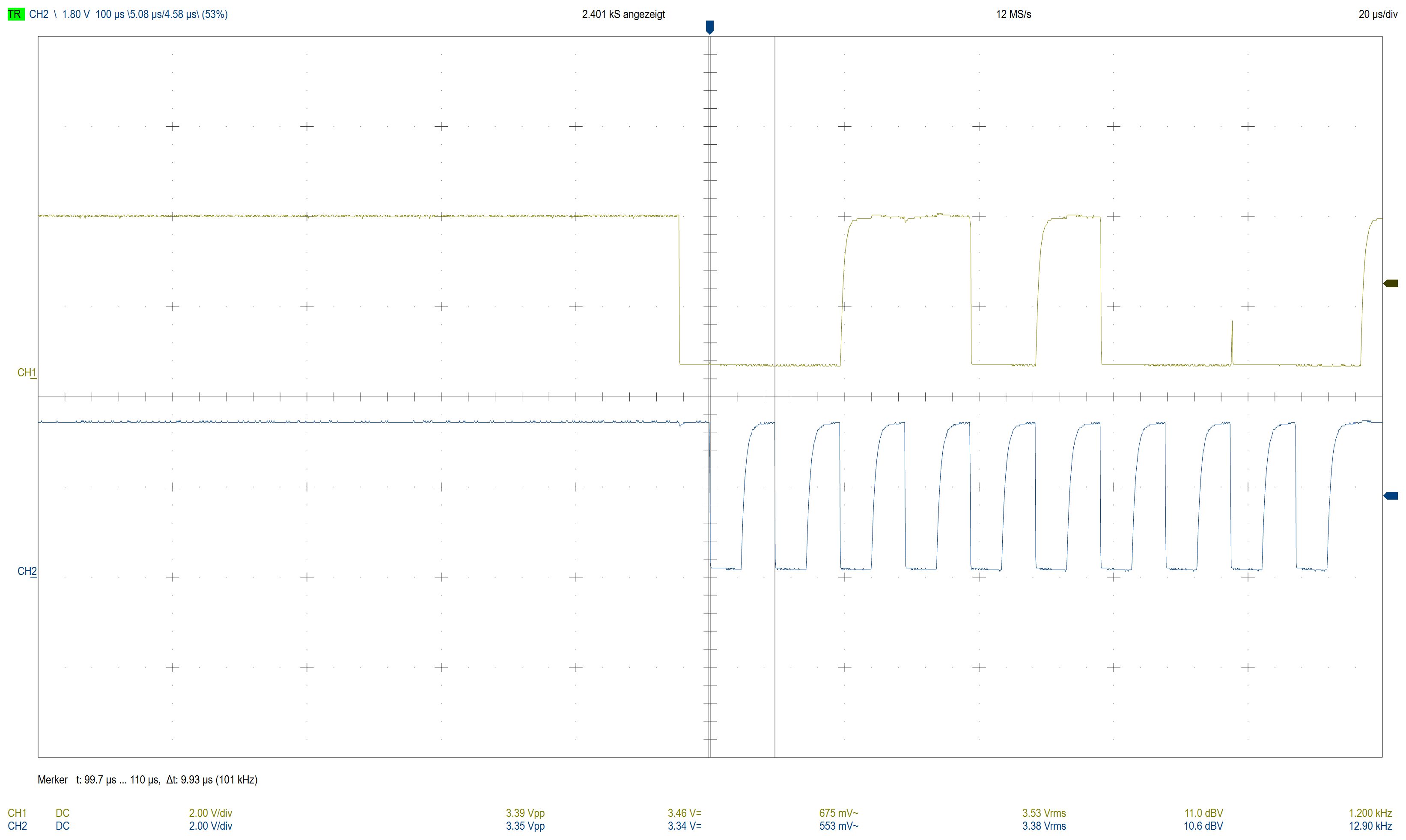The height and width of the screenshot is (840, 1406).
Task: Click the 1.200 kHz frequency value
Action: [x=1370, y=813]
